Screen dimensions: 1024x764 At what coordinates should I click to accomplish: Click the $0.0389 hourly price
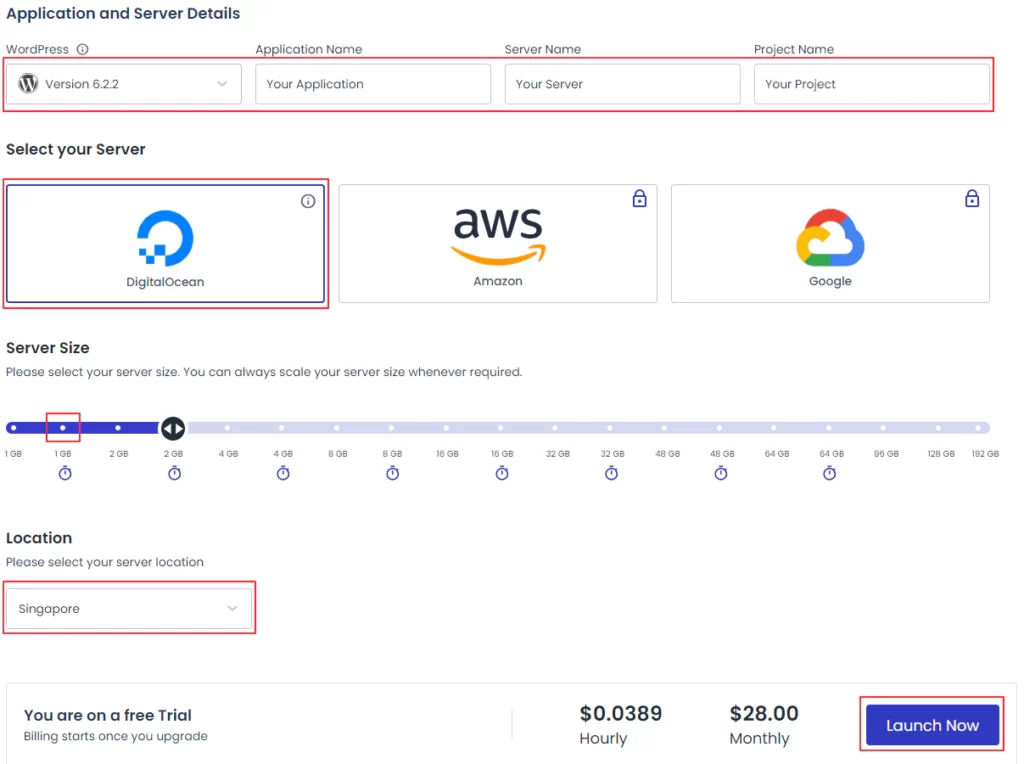(620, 713)
